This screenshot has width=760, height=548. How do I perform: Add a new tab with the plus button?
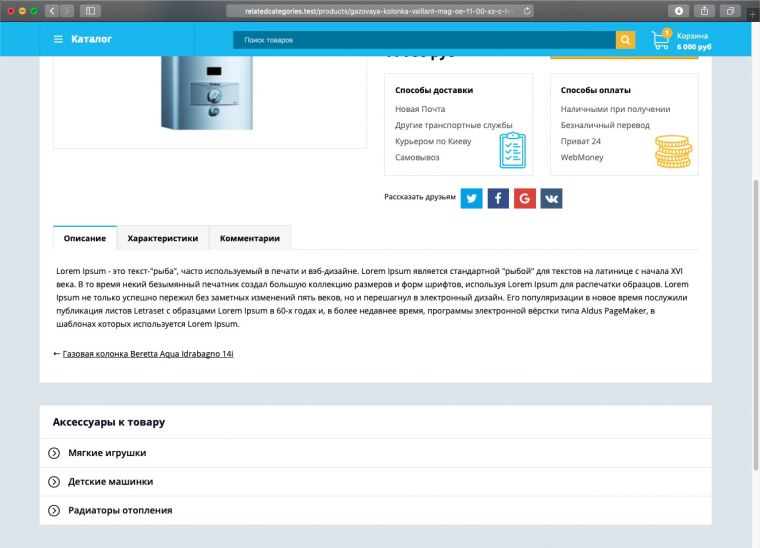[x=753, y=15]
